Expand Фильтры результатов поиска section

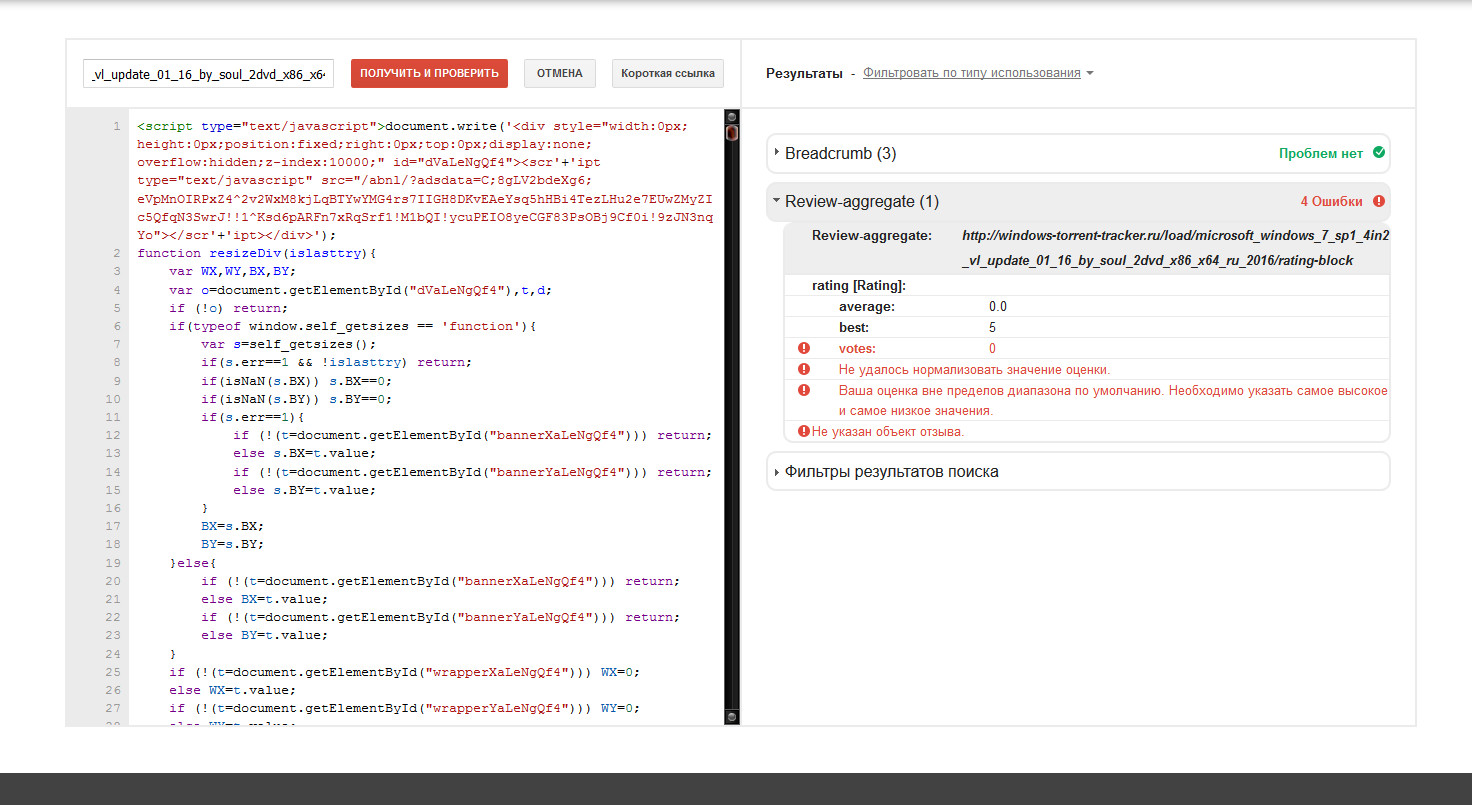tap(1078, 471)
